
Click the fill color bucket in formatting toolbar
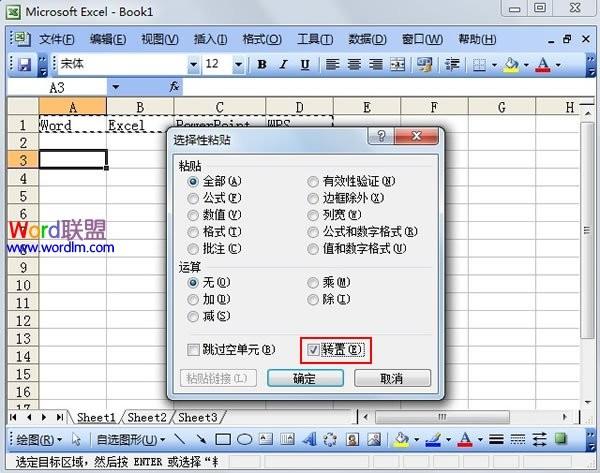[x=511, y=64]
